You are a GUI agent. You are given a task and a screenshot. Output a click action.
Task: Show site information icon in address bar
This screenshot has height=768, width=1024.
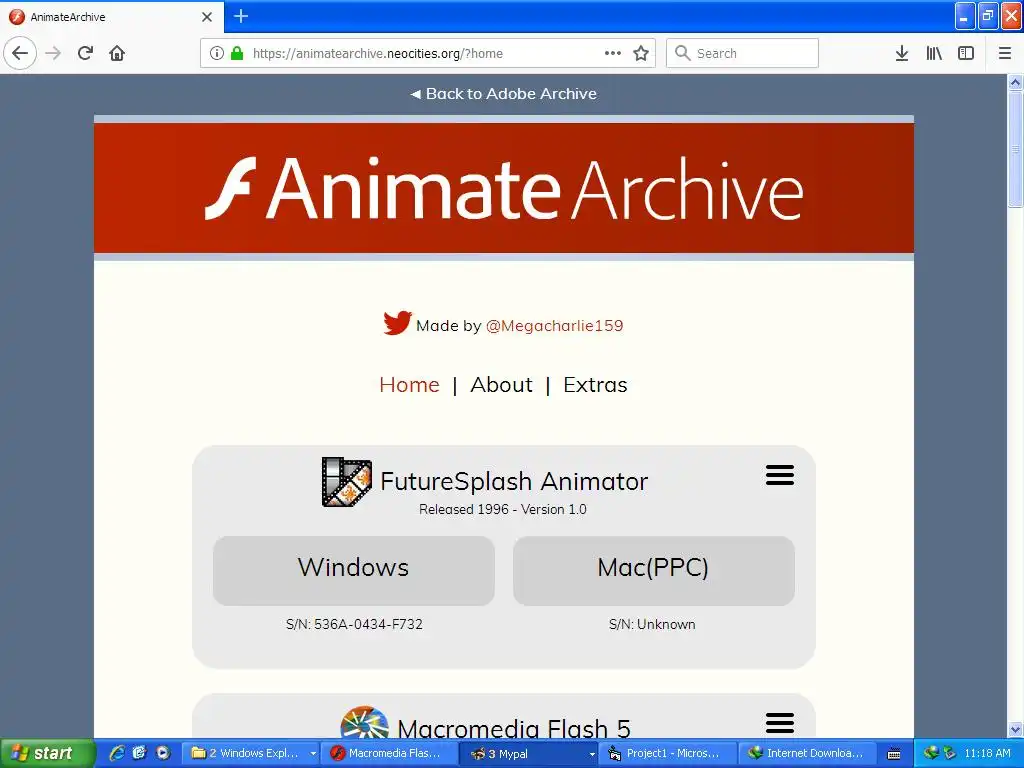pos(217,53)
